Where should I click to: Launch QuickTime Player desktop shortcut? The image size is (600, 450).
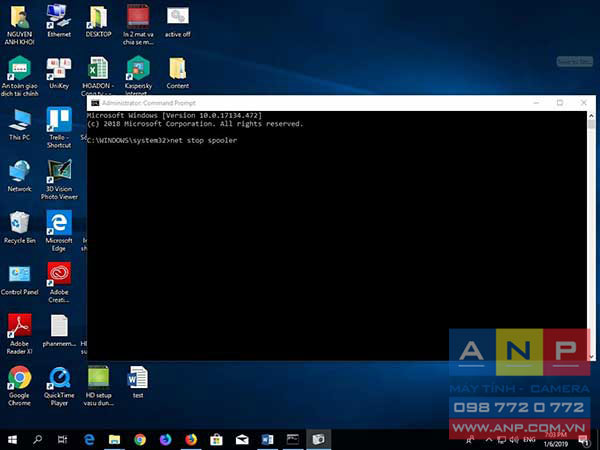pos(59,378)
